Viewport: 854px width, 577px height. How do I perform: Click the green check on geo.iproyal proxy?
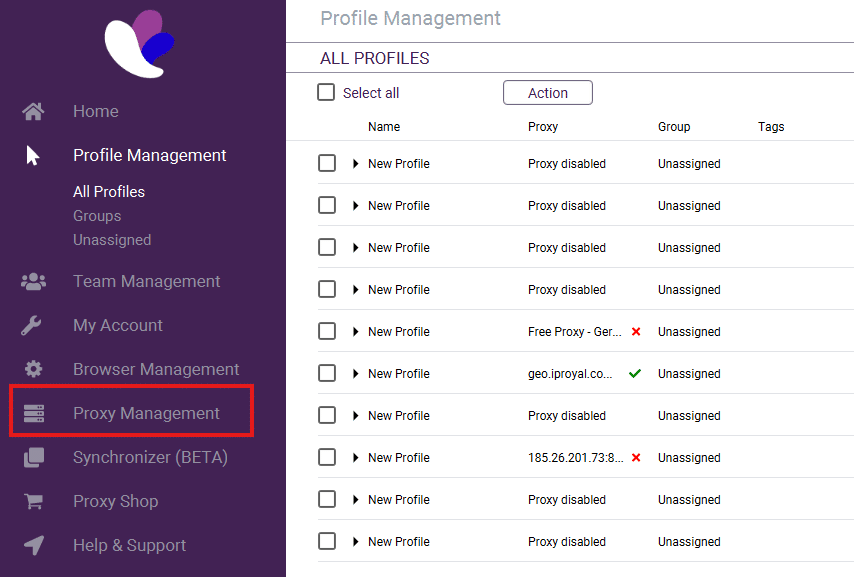[635, 374]
